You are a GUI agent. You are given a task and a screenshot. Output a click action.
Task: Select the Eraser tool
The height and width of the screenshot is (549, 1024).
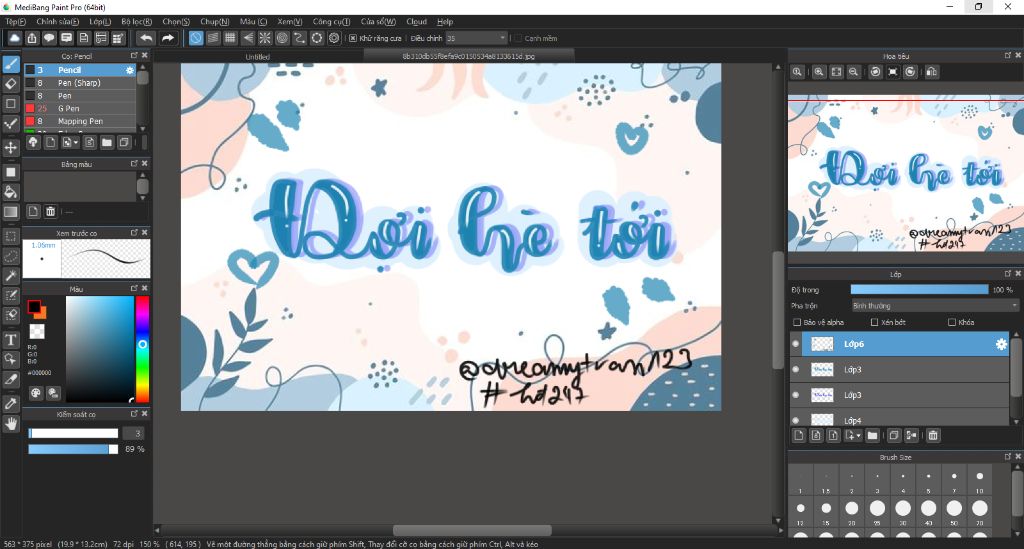pyautogui.click(x=10, y=84)
